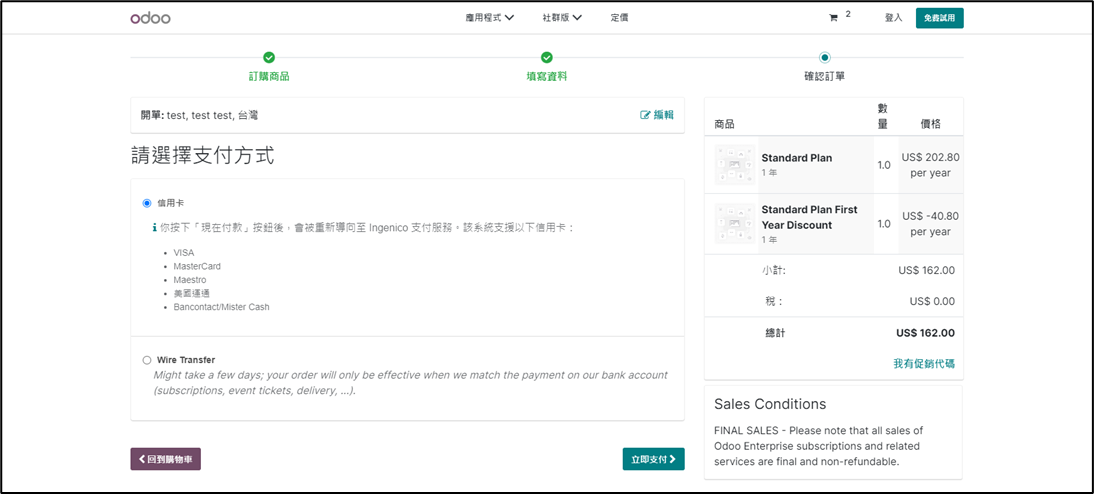Click the info icon beside the Ingenico notice

155,227
